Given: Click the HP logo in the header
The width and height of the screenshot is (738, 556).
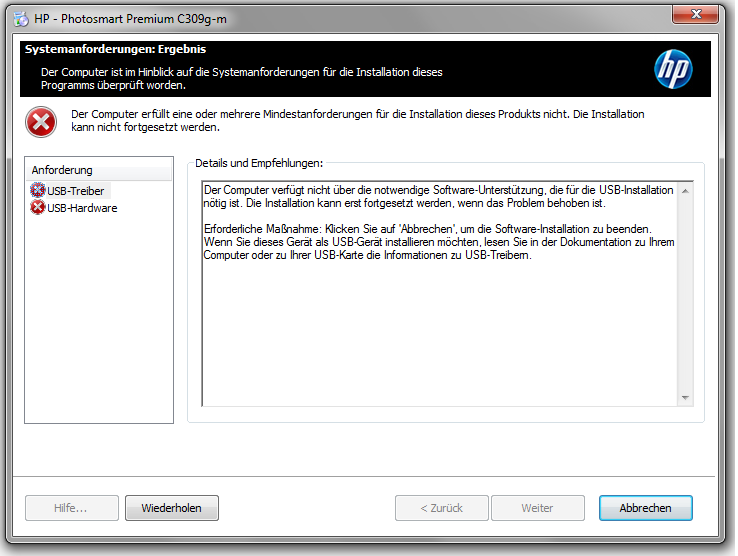Looking at the screenshot, I should point(673,69).
